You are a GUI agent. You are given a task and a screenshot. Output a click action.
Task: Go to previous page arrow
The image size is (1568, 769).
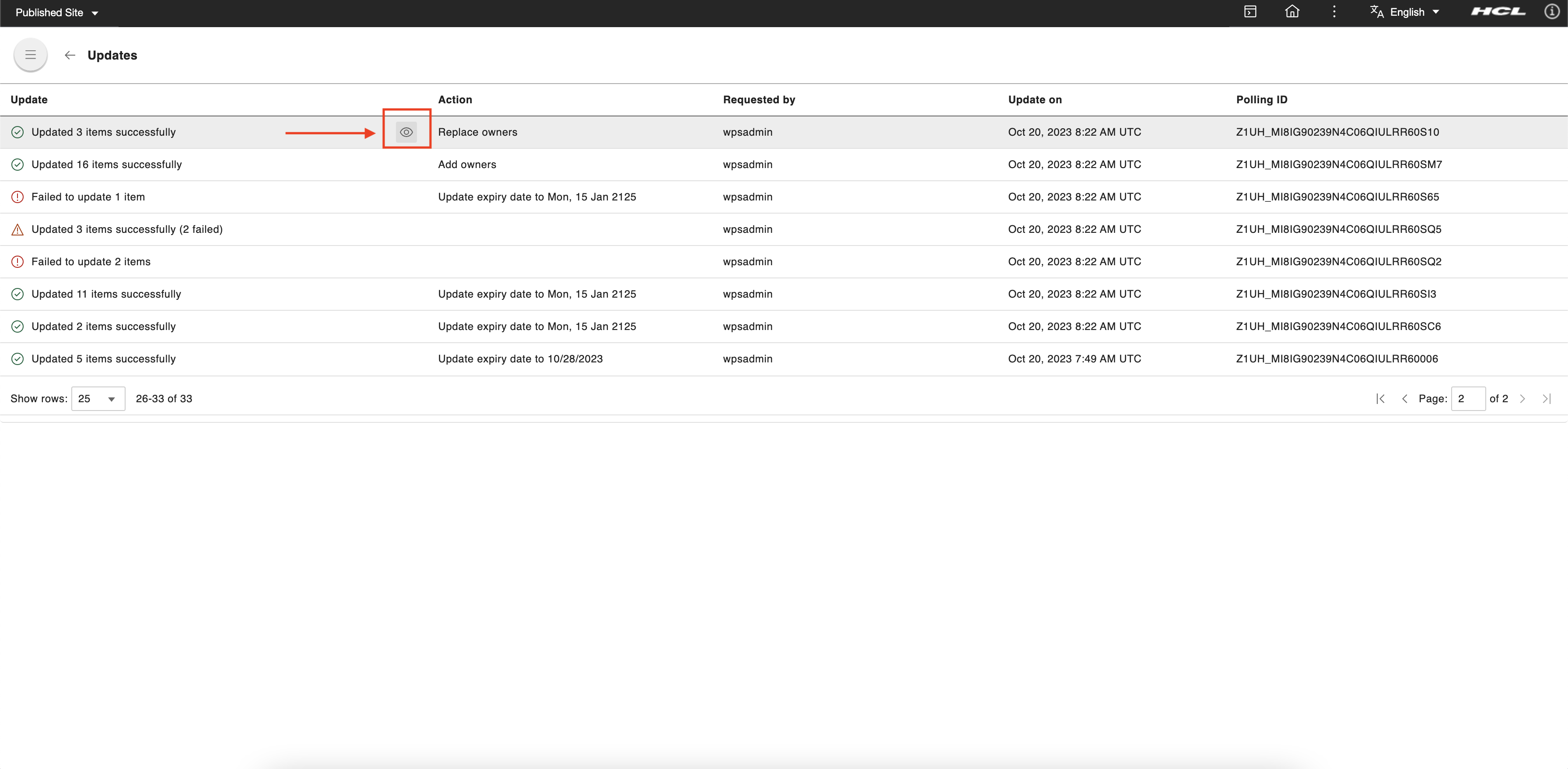coord(1404,399)
